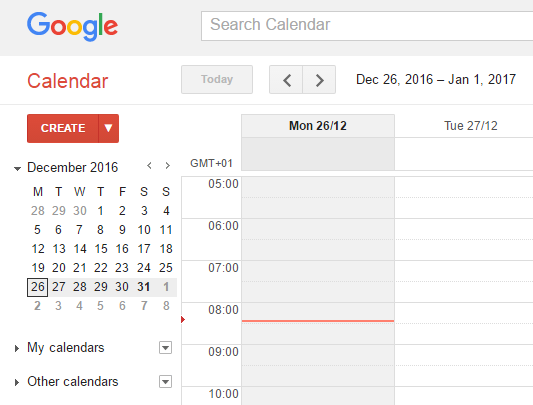Show previous month in mini calendar

pyautogui.click(x=149, y=166)
